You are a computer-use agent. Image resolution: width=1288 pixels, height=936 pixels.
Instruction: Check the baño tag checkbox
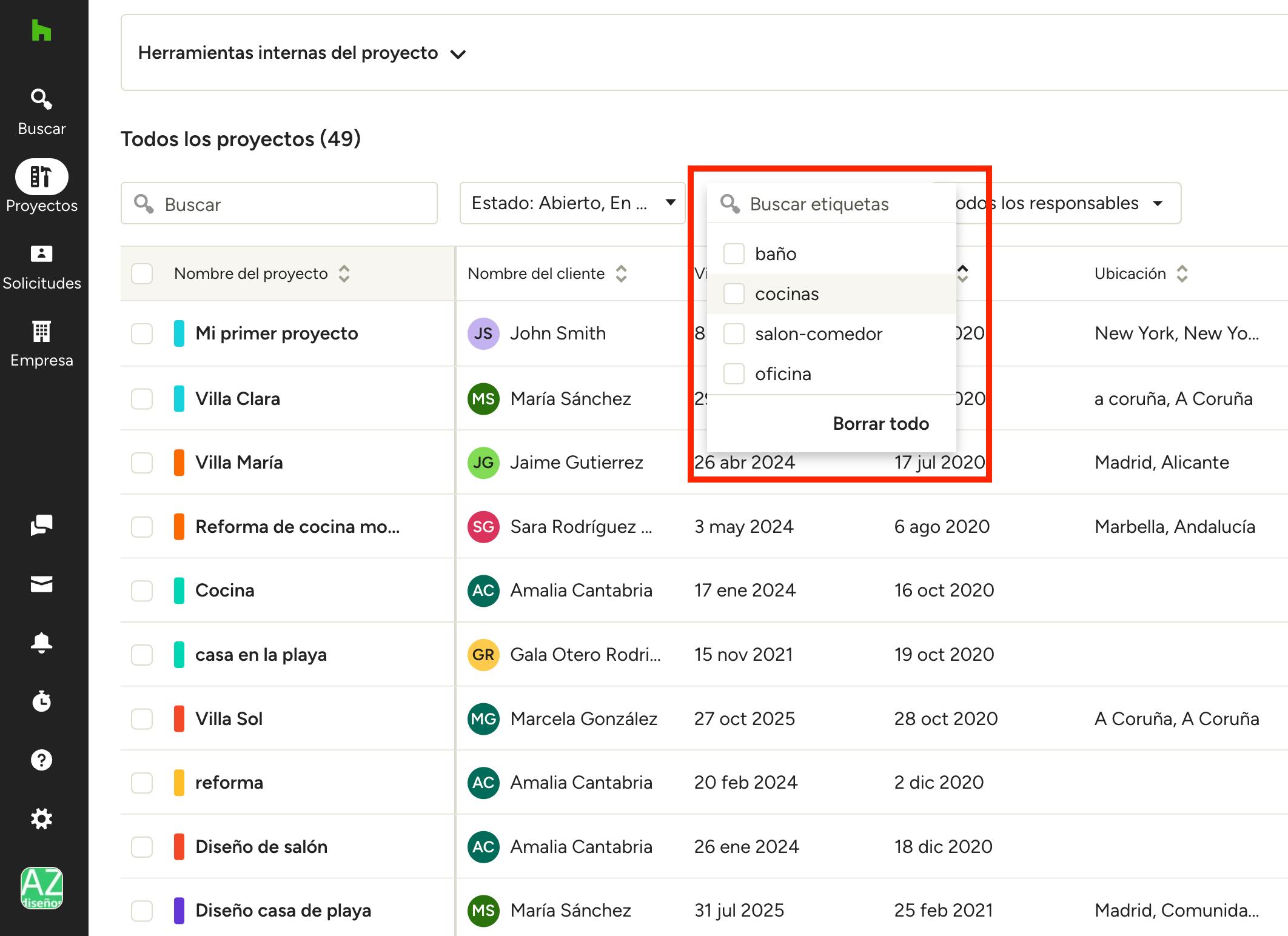tap(734, 253)
